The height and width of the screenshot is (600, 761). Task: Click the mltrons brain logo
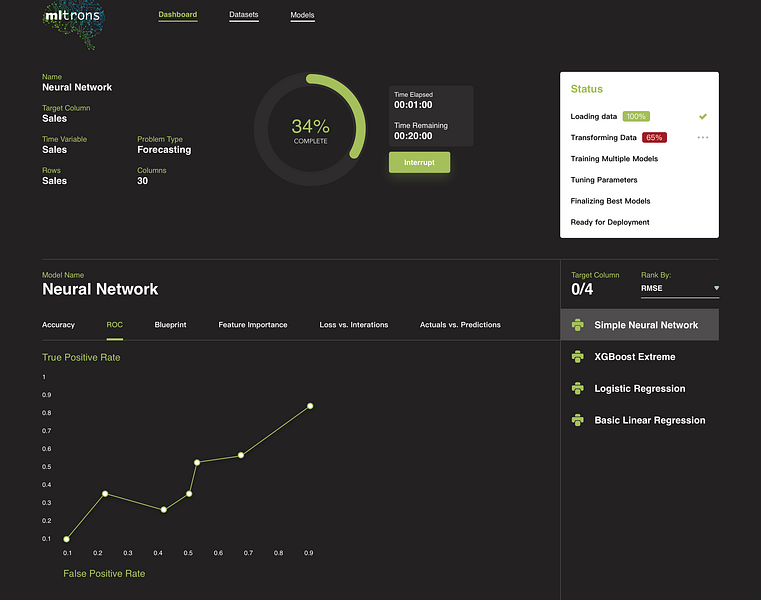coord(74,24)
